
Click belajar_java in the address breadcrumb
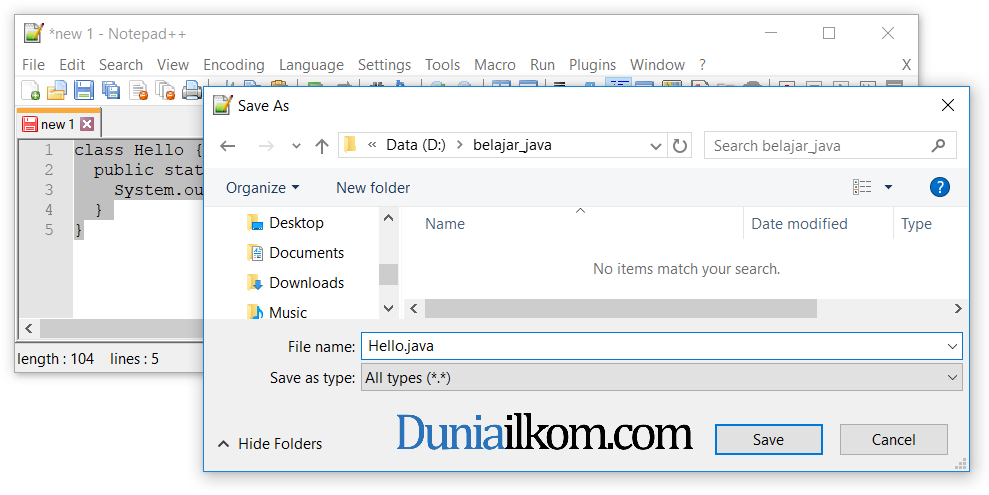click(512, 145)
